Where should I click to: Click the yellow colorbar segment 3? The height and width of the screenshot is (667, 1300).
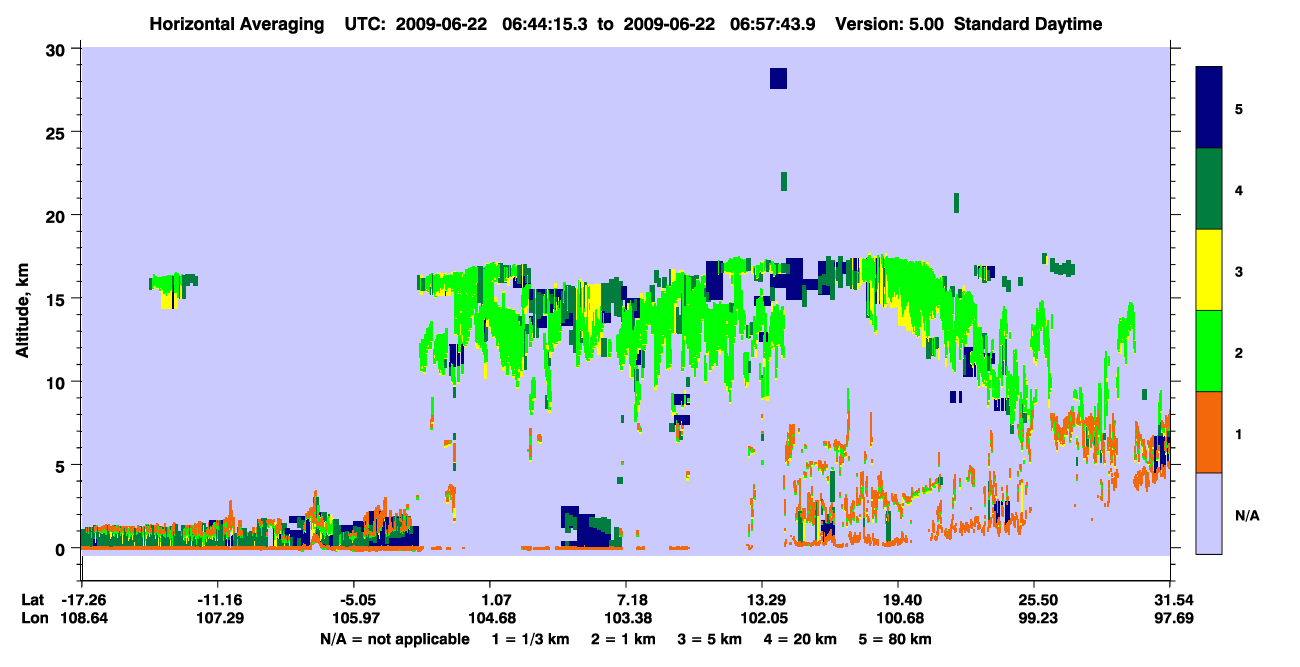1209,270
